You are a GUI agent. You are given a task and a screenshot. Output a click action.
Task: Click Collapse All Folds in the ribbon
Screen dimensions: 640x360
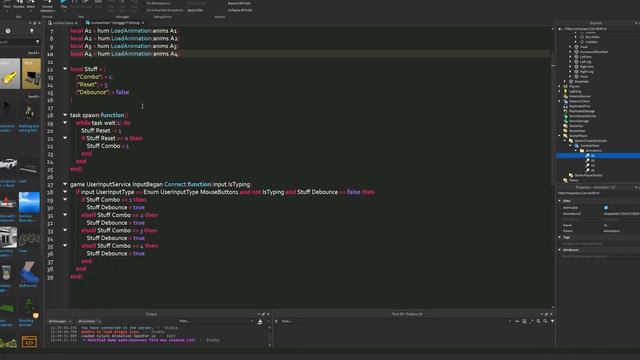(x=240, y=10)
